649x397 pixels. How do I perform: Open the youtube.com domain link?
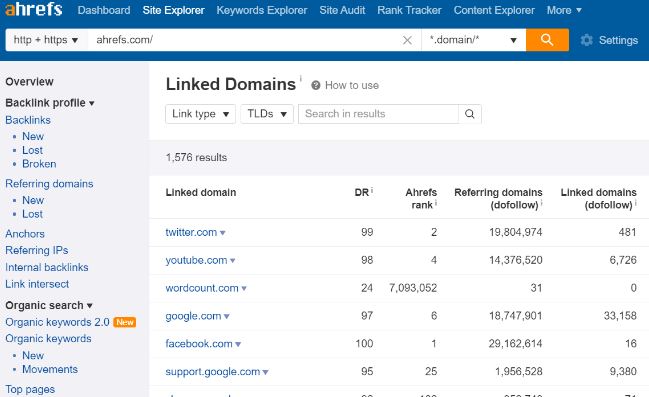pyautogui.click(x=196, y=260)
